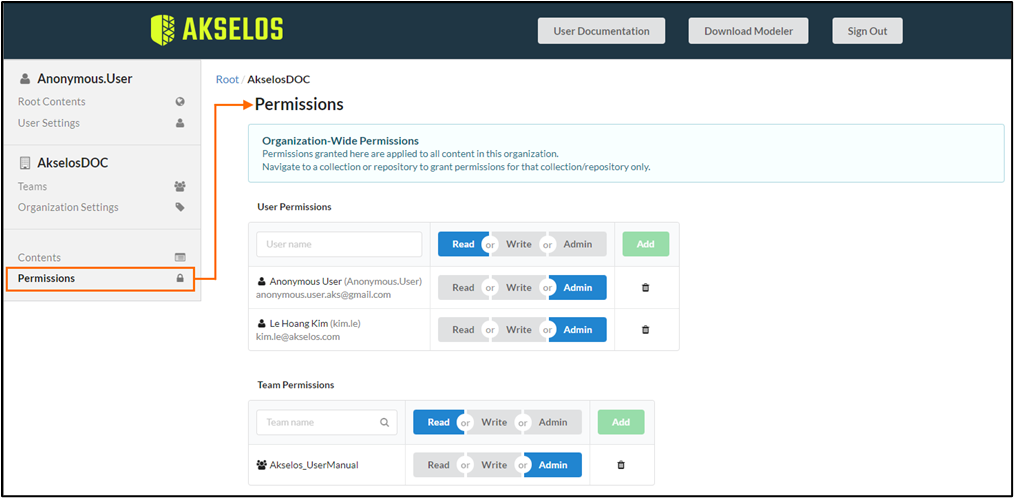Click the tag icon beside Organization Settings
The width and height of the screenshot is (1014, 498).
[180, 208]
